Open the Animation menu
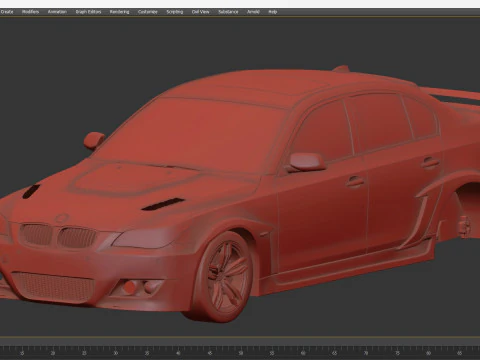480x360 pixels. [57, 12]
